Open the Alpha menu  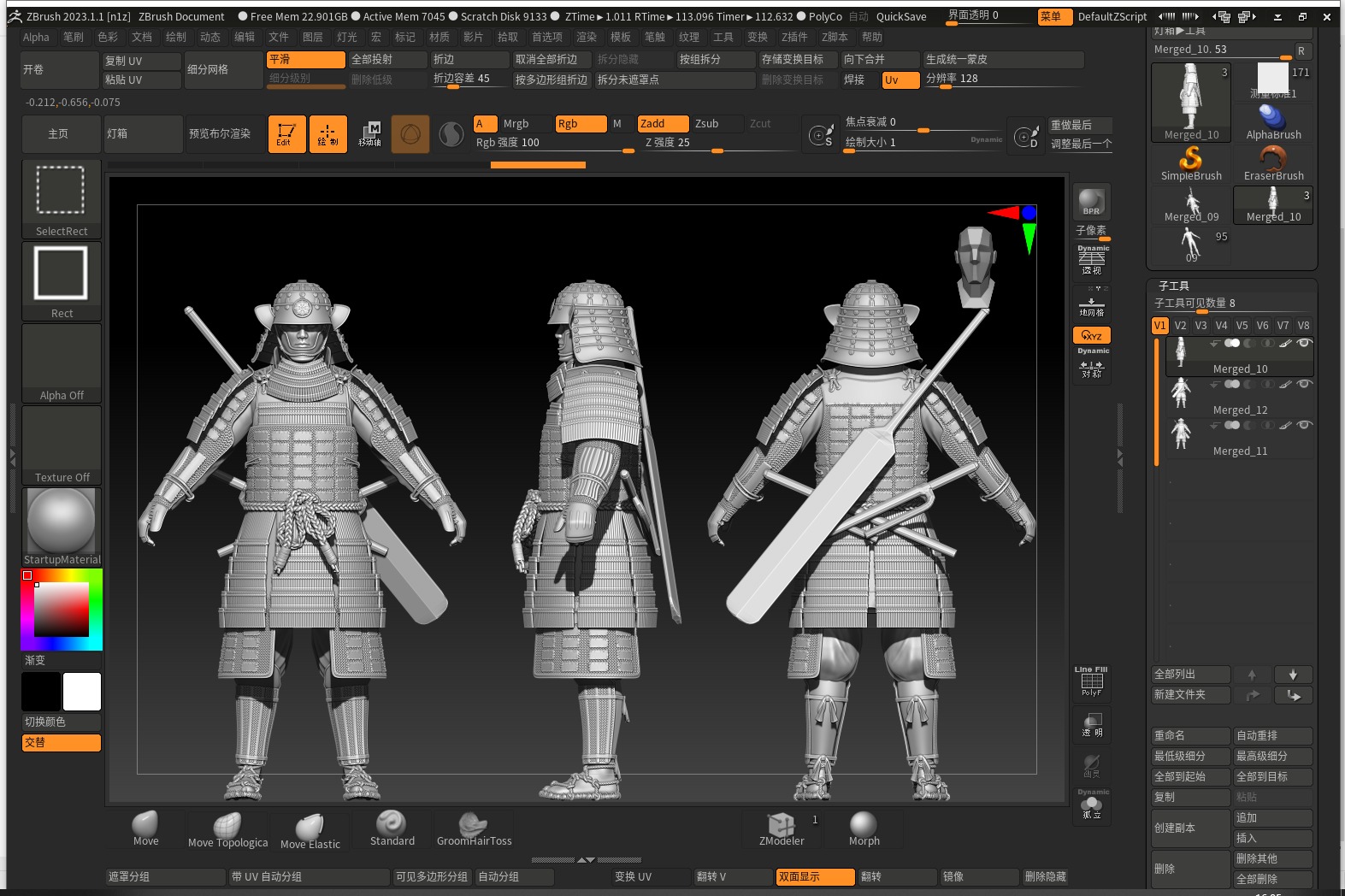coord(36,37)
